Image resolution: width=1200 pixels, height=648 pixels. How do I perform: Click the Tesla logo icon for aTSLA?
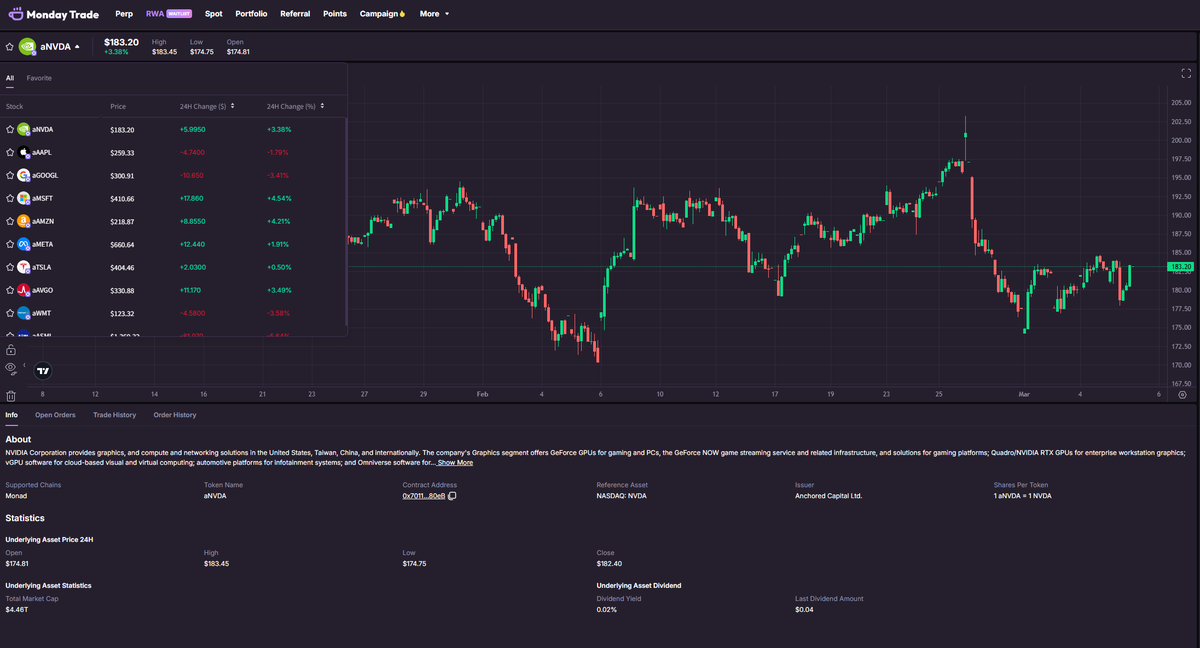pos(24,267)
